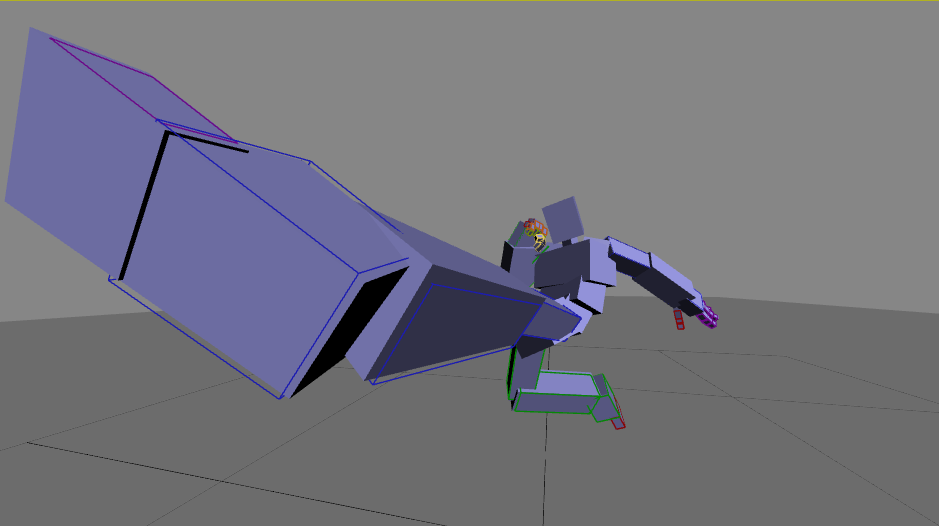
Task: Select the character's square head block
Action: [x=563, y=219]
